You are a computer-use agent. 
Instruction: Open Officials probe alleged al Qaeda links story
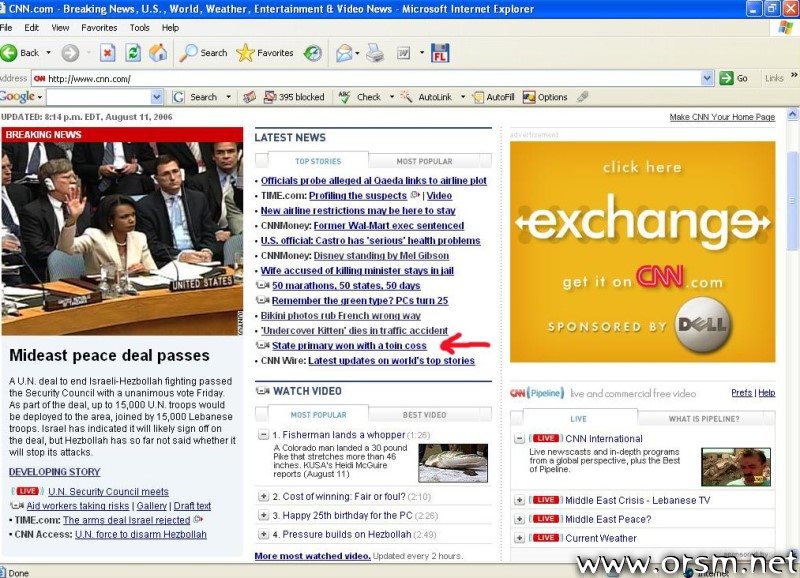(373, 181)
